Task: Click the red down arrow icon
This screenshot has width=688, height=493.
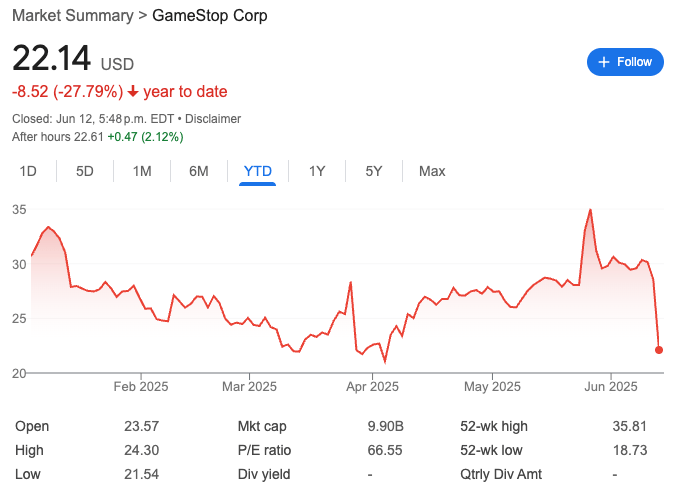Action: click(x=133, y=92)
